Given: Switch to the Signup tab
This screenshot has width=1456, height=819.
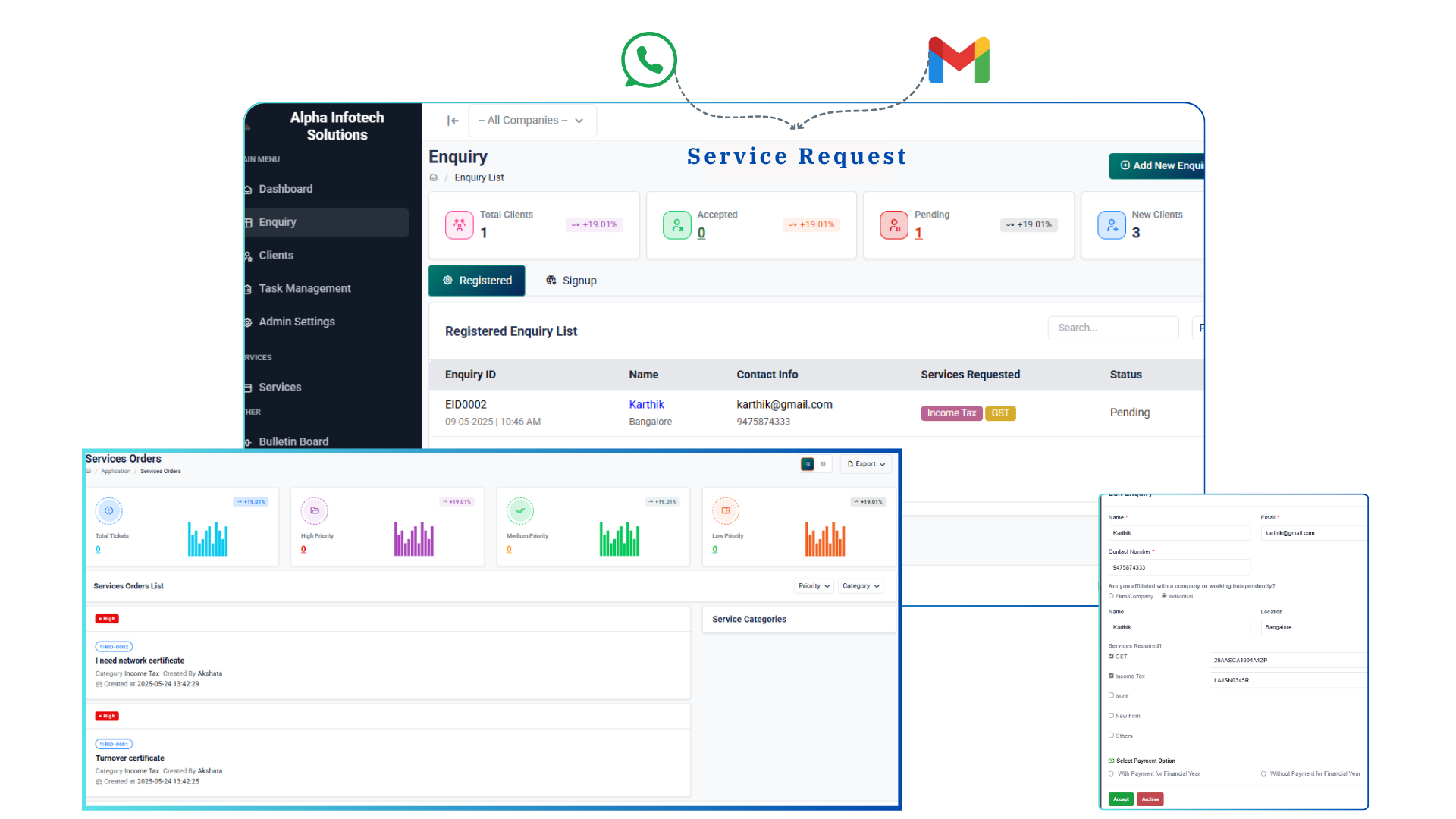Looking at the screenshot, I should coord(571,281).
